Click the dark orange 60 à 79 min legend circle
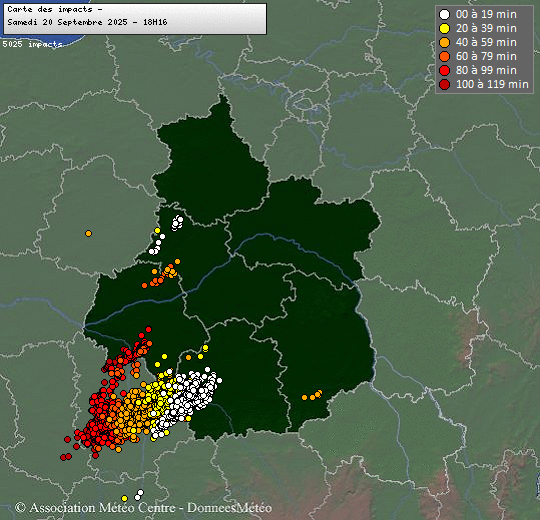The image size is (540, 520). coord(445,56)
